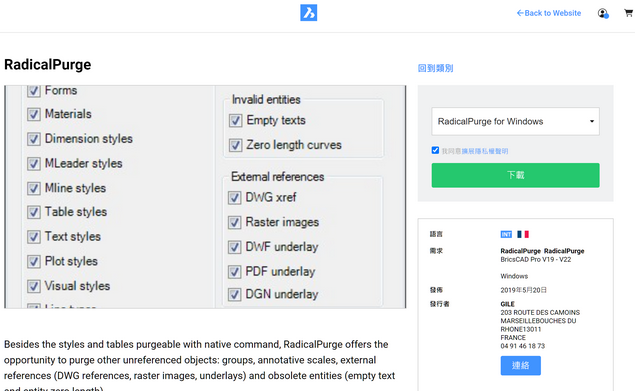Toggle the privacy agreement checkbox
Screen dimensions: 635x391
click(435, 150)
